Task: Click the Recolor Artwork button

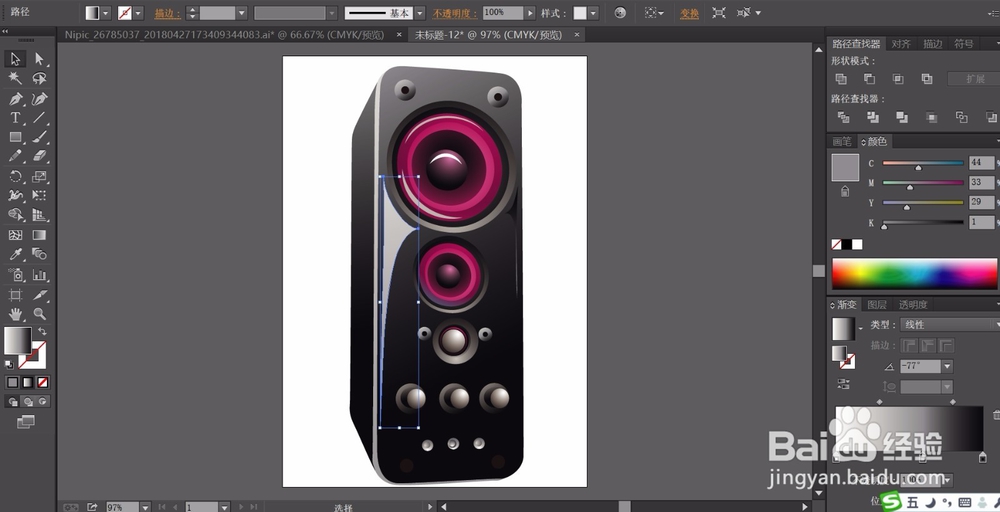Action: point(620,13)
